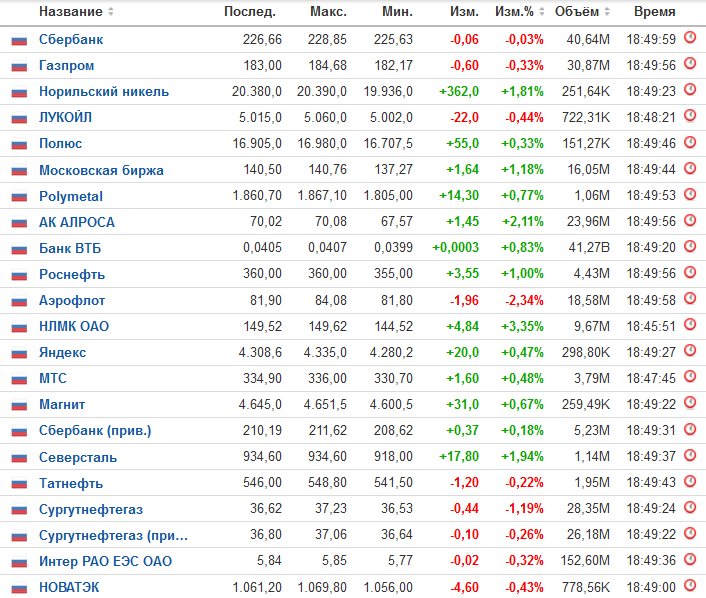This screenshot has width=706, height=598.
Task: Click the clock icon in the Газпром row
Action: tap(690, 63)
